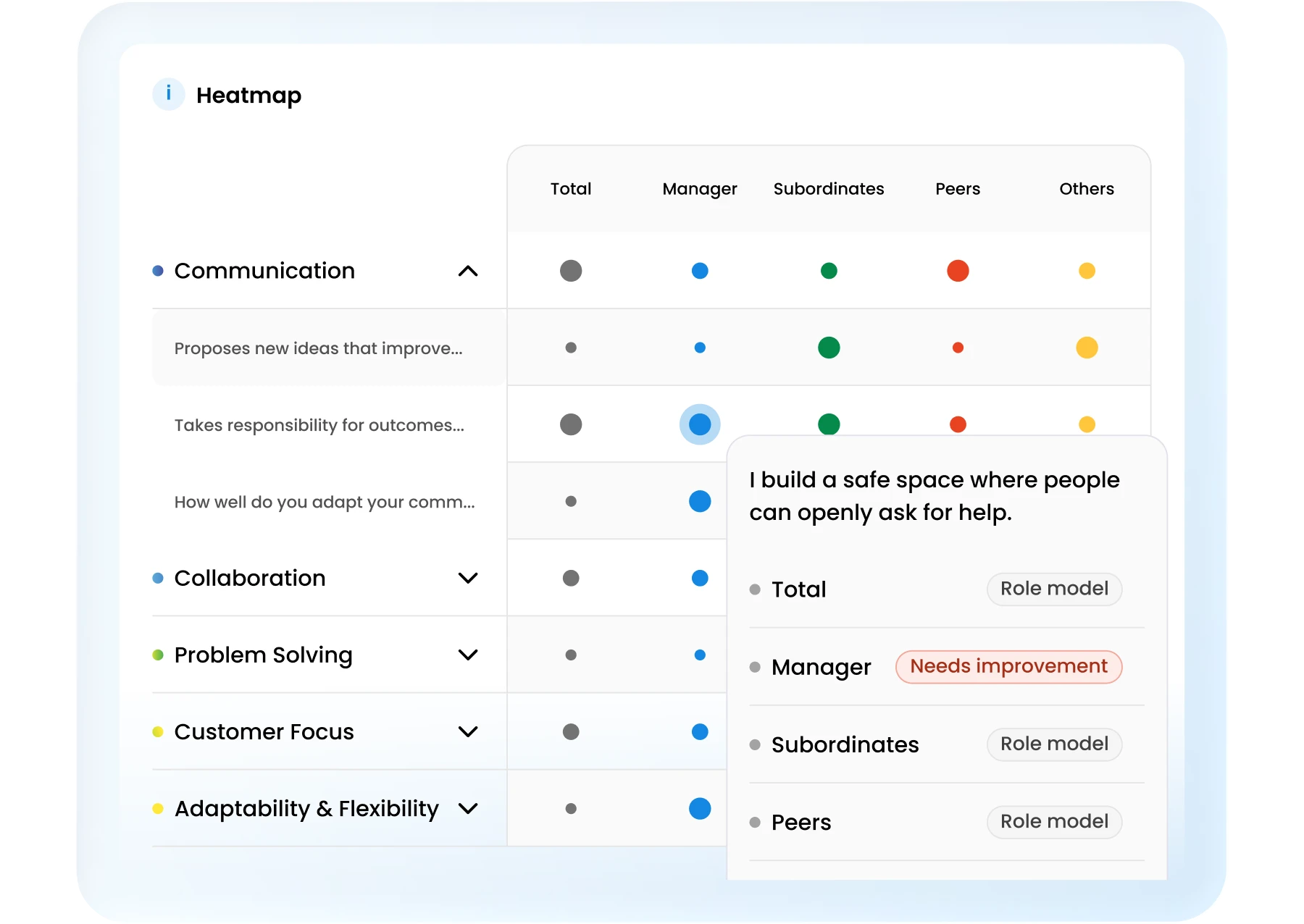Screen dimensions: 1304x924
Task: Toggle the Needs improvement badge for Manager
Action: (x=1008, y=665)
